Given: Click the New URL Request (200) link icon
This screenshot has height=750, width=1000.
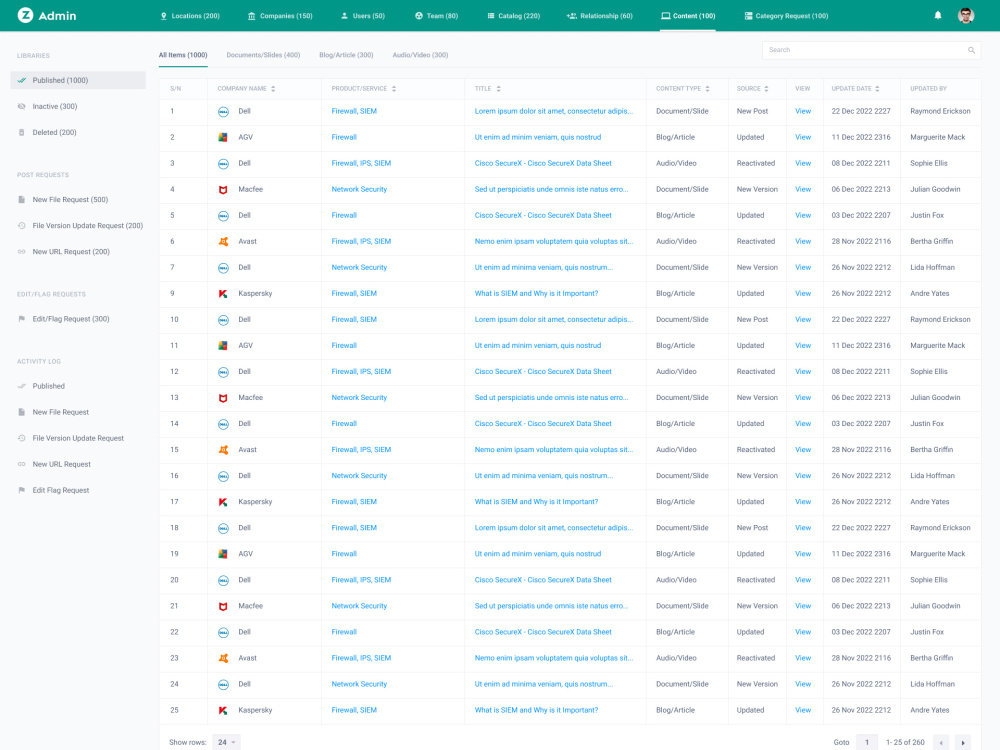Looking at the screenshot, I should (22, 252).
